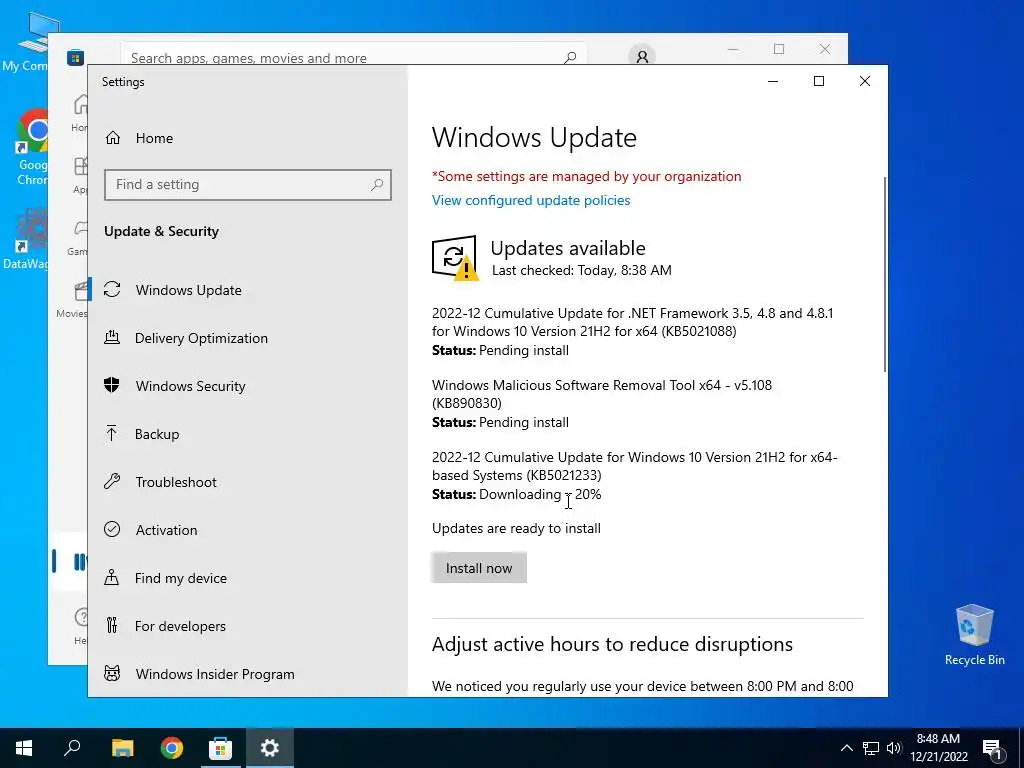Click the Delivery Optimization icon
This screenshot has height=768, width=1024.
(x=112, y=337)
